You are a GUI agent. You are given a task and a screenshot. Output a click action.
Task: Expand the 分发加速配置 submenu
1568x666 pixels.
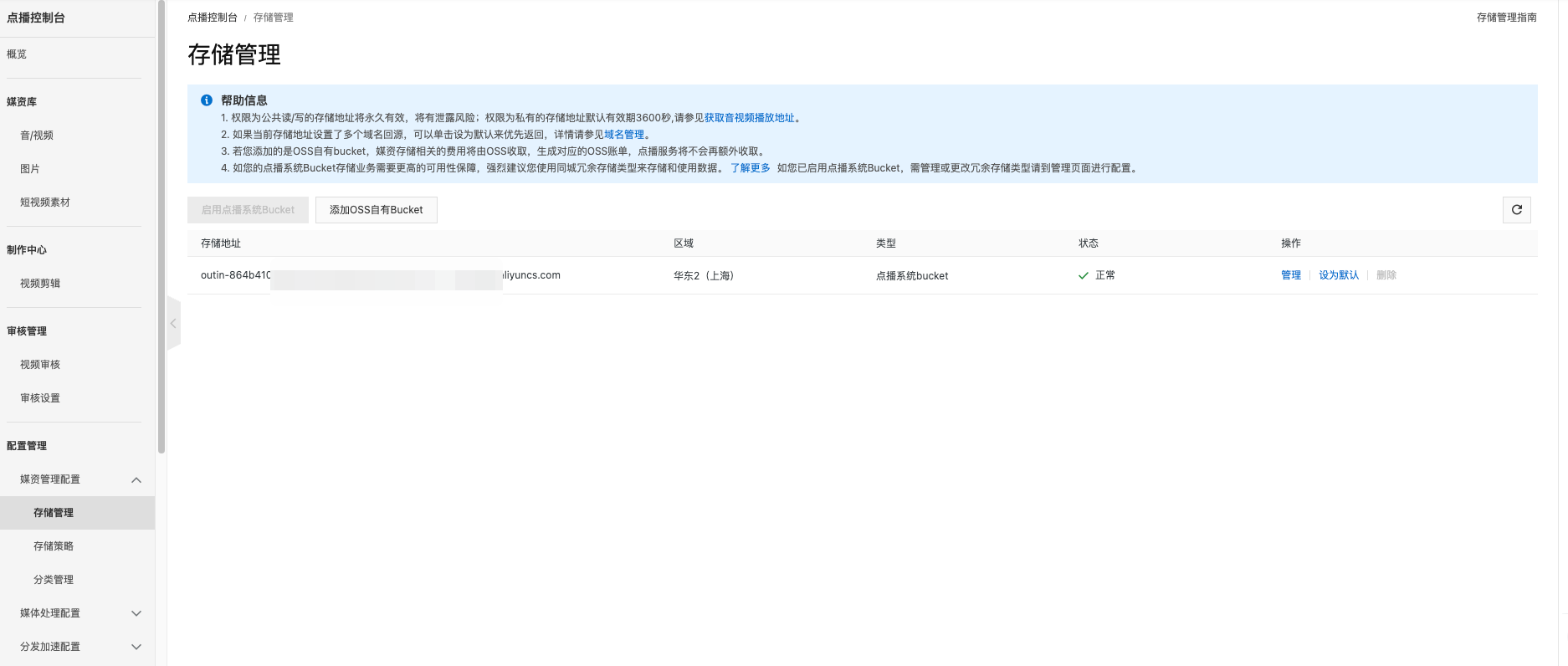136,647
